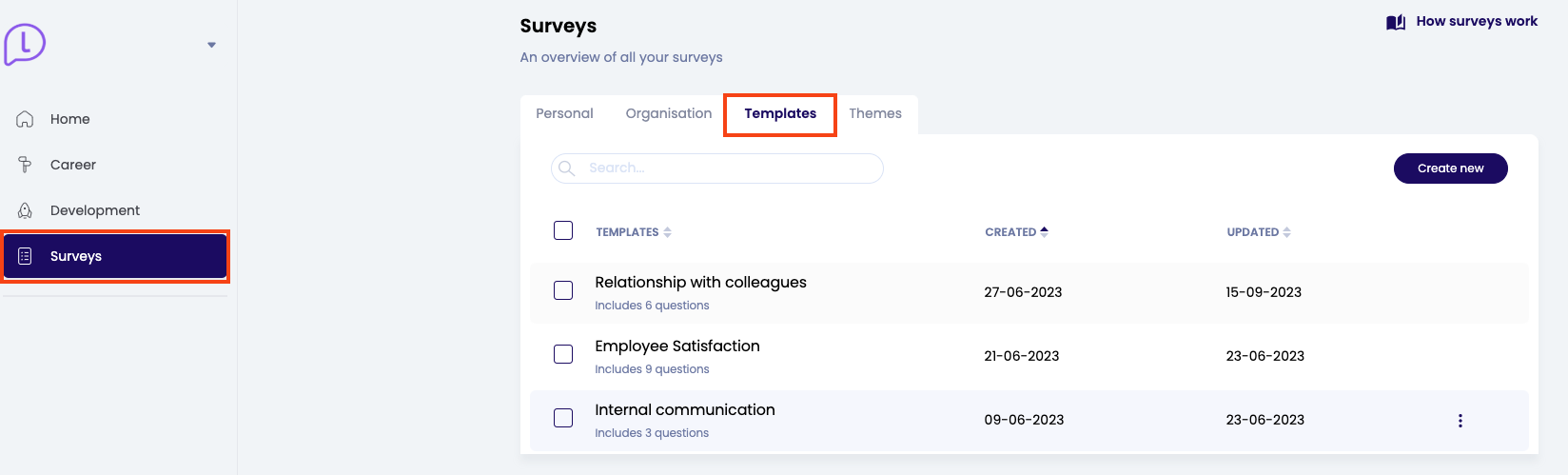Open the How surveys work link

click(x=1476, y=21)
